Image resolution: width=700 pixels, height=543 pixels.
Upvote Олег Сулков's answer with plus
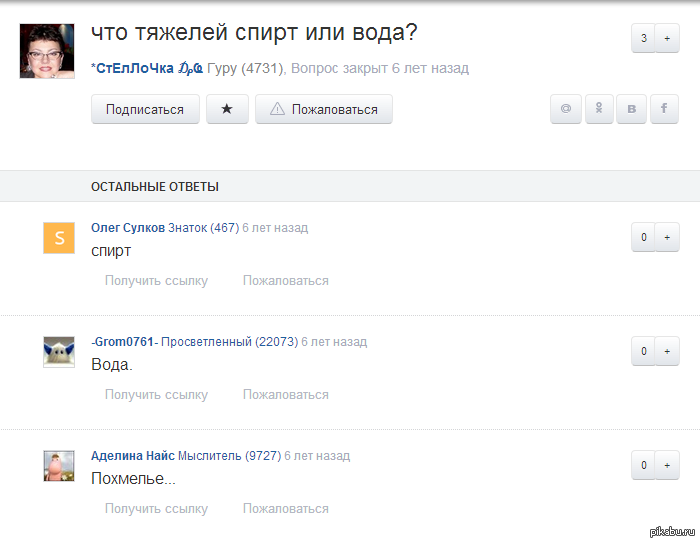click(x=667, y=237)
